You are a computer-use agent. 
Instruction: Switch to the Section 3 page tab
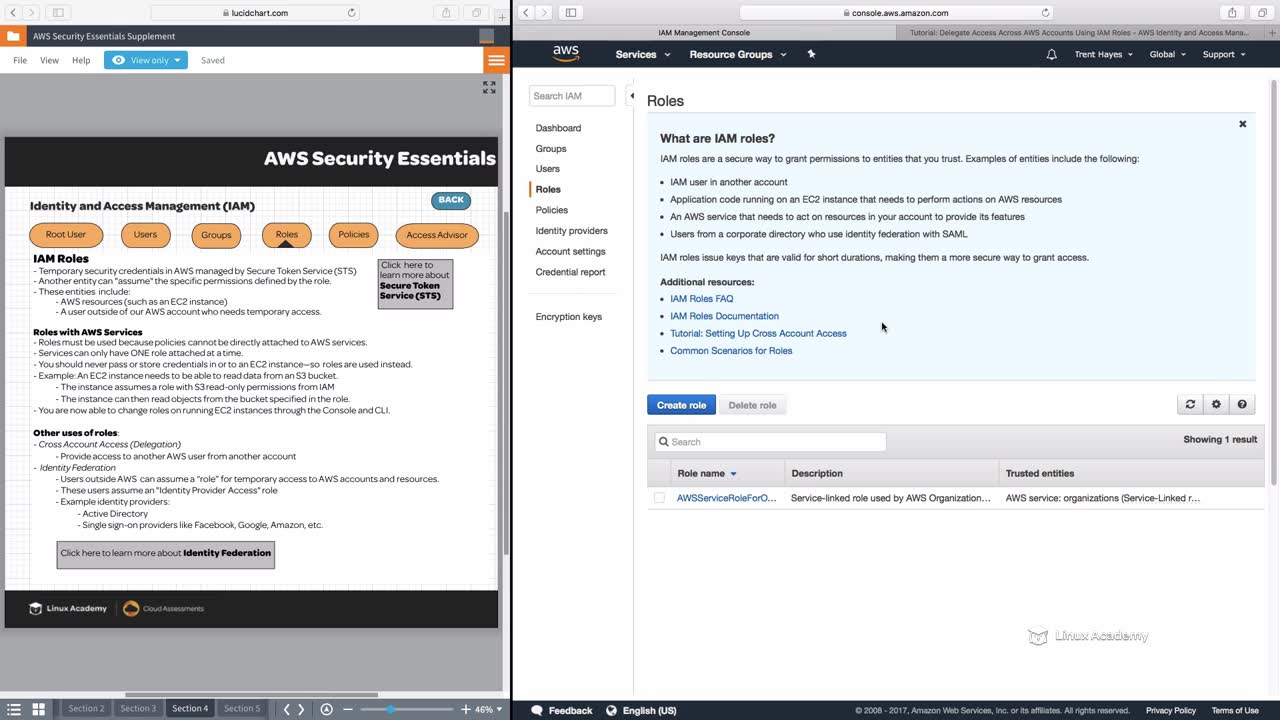point(138,709)
